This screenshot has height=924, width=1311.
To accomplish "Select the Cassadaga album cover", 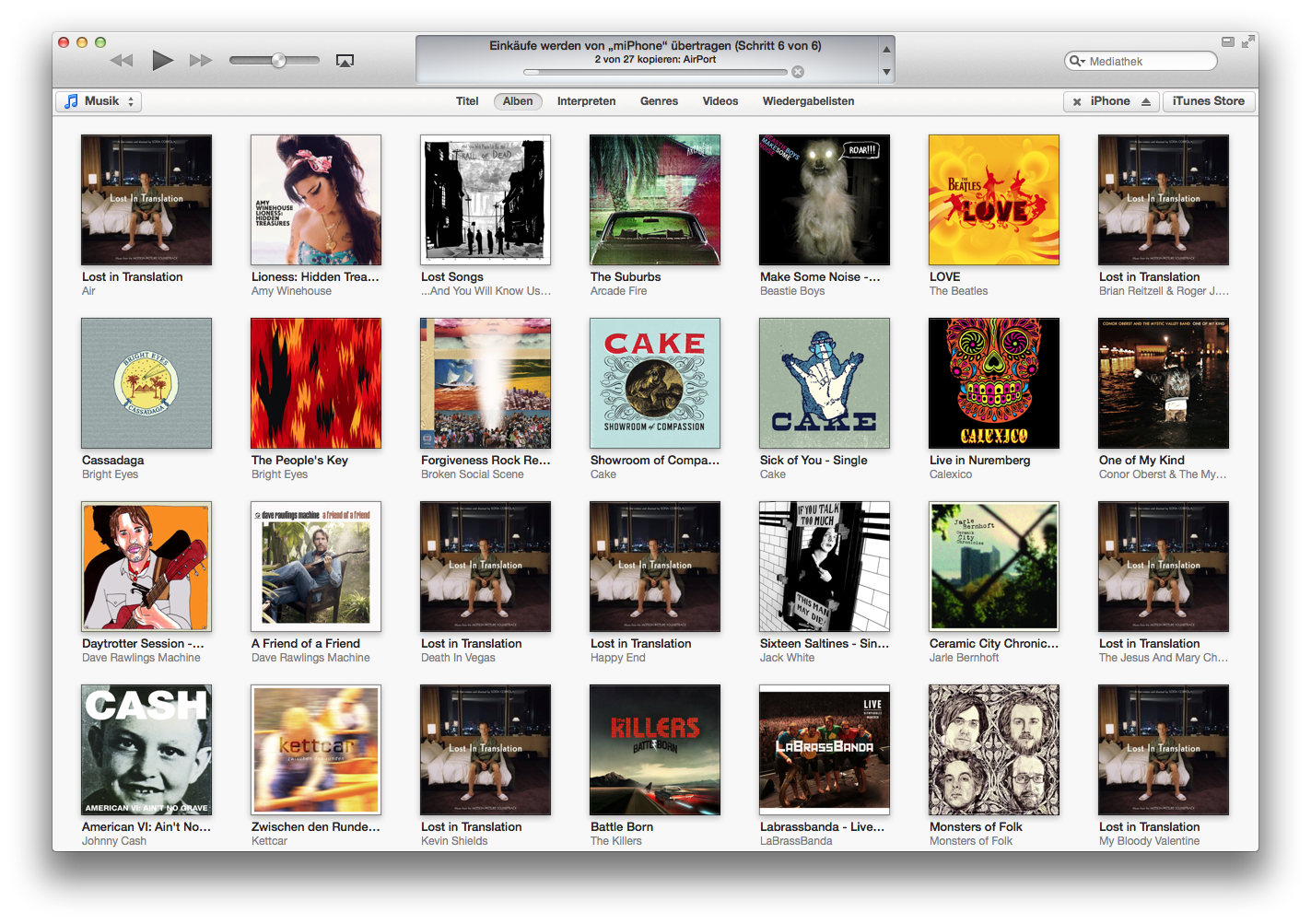I will click(146, 383).
